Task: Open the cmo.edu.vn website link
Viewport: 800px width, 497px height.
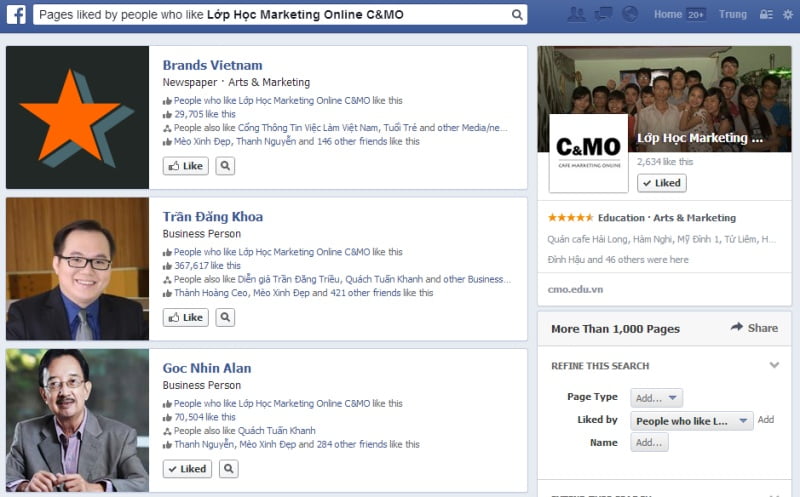Action: (575, 289)
